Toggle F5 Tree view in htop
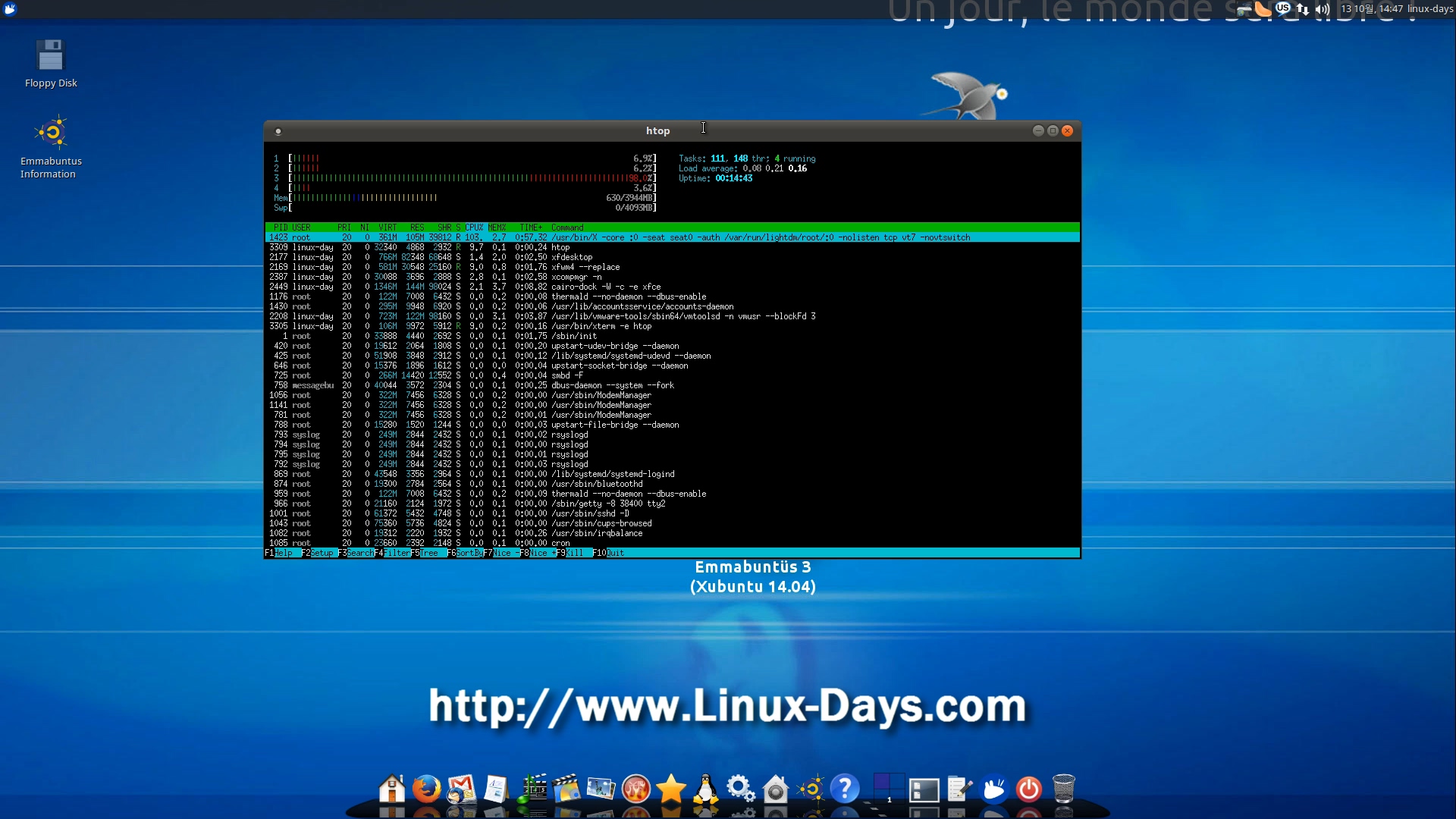The height and width of the screenshot is (819, 1456). point(427,553)
